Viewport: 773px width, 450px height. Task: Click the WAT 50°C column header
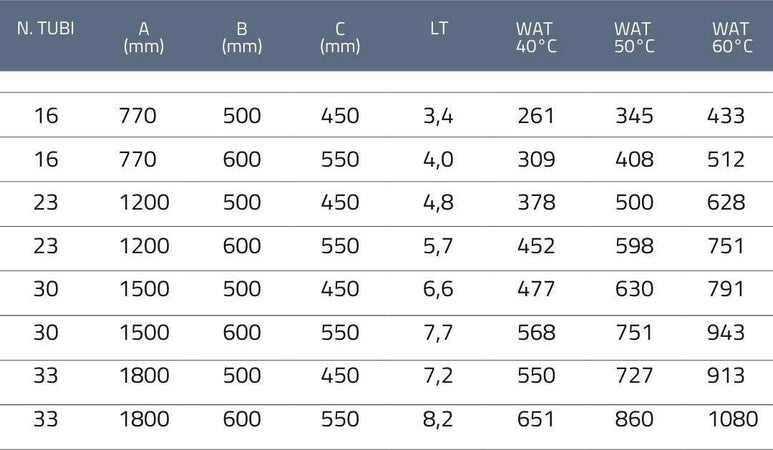tap(634, 37)
